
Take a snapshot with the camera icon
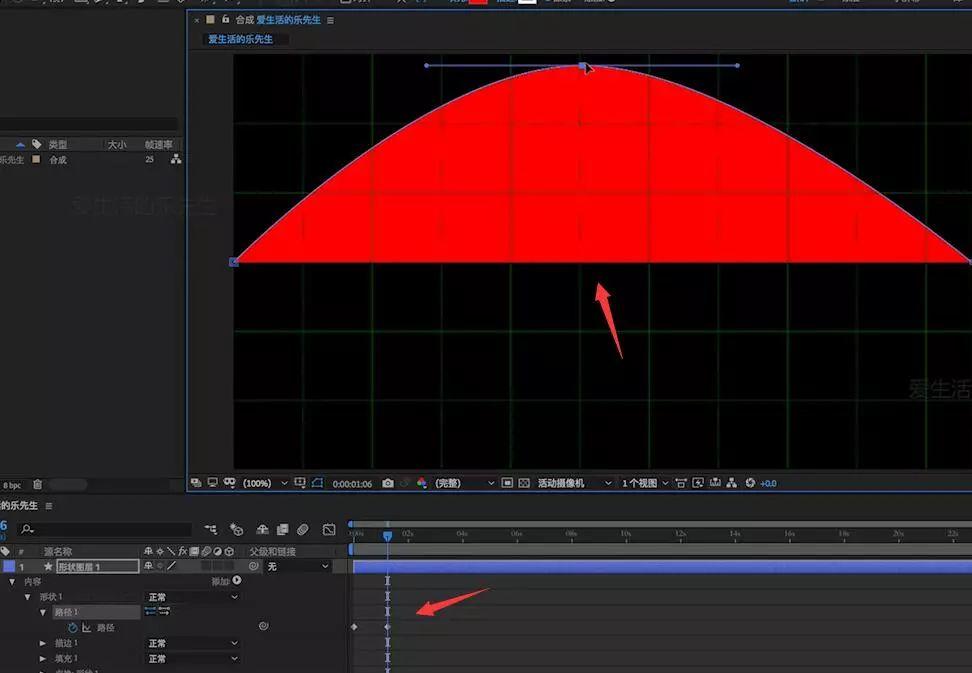click(388, 483)
